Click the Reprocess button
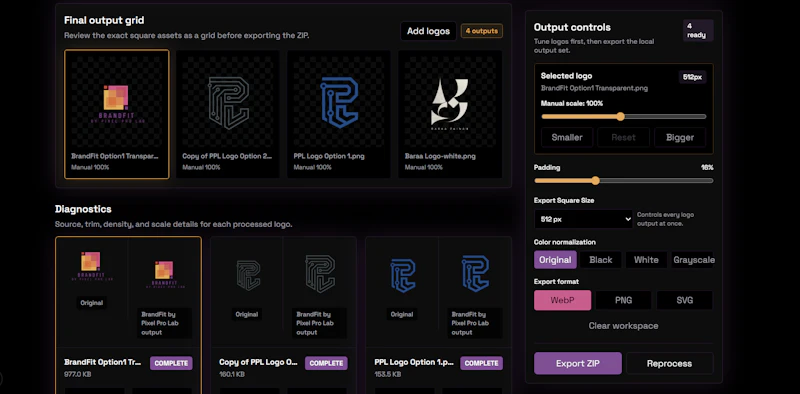Screen dimensions: 800x394 tap(669, 363)
